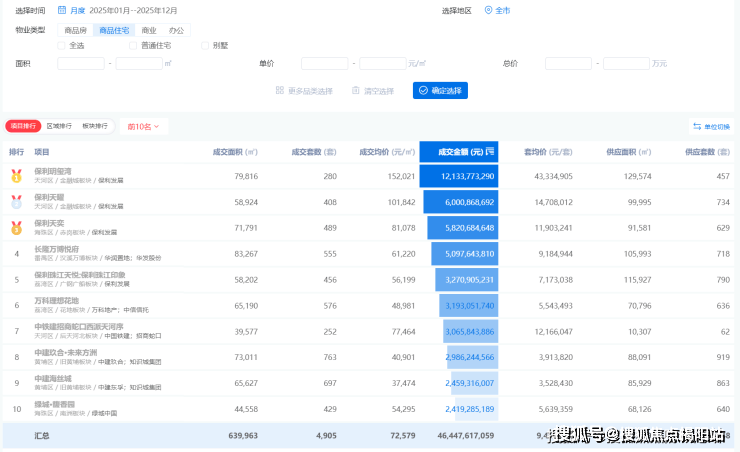Image resolution: width=740 pixels, height=452 pixels.
Task: Click the 确定选择 confirm button
Action: (440, 90)
